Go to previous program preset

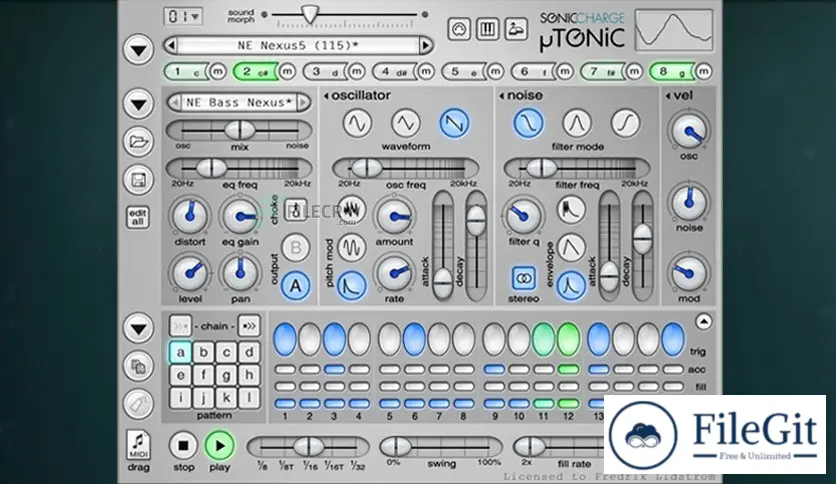(x=171, y=46)
